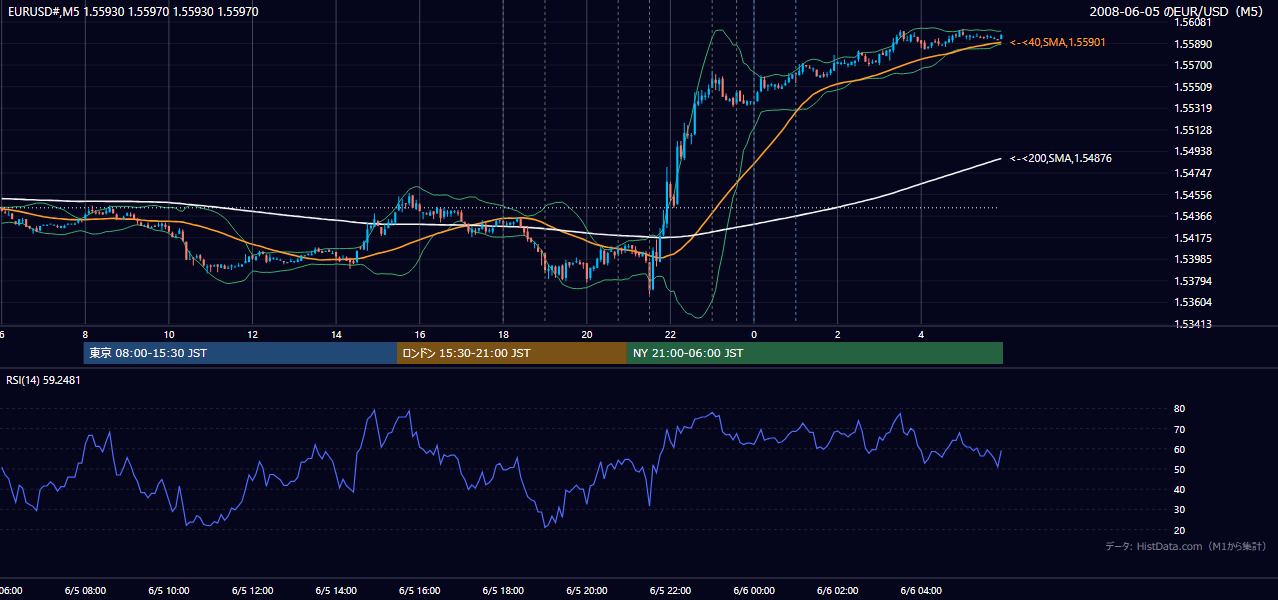Click the RSI scale level 20
Viewport: 1278px width, 600px height.
[1179, 530]
